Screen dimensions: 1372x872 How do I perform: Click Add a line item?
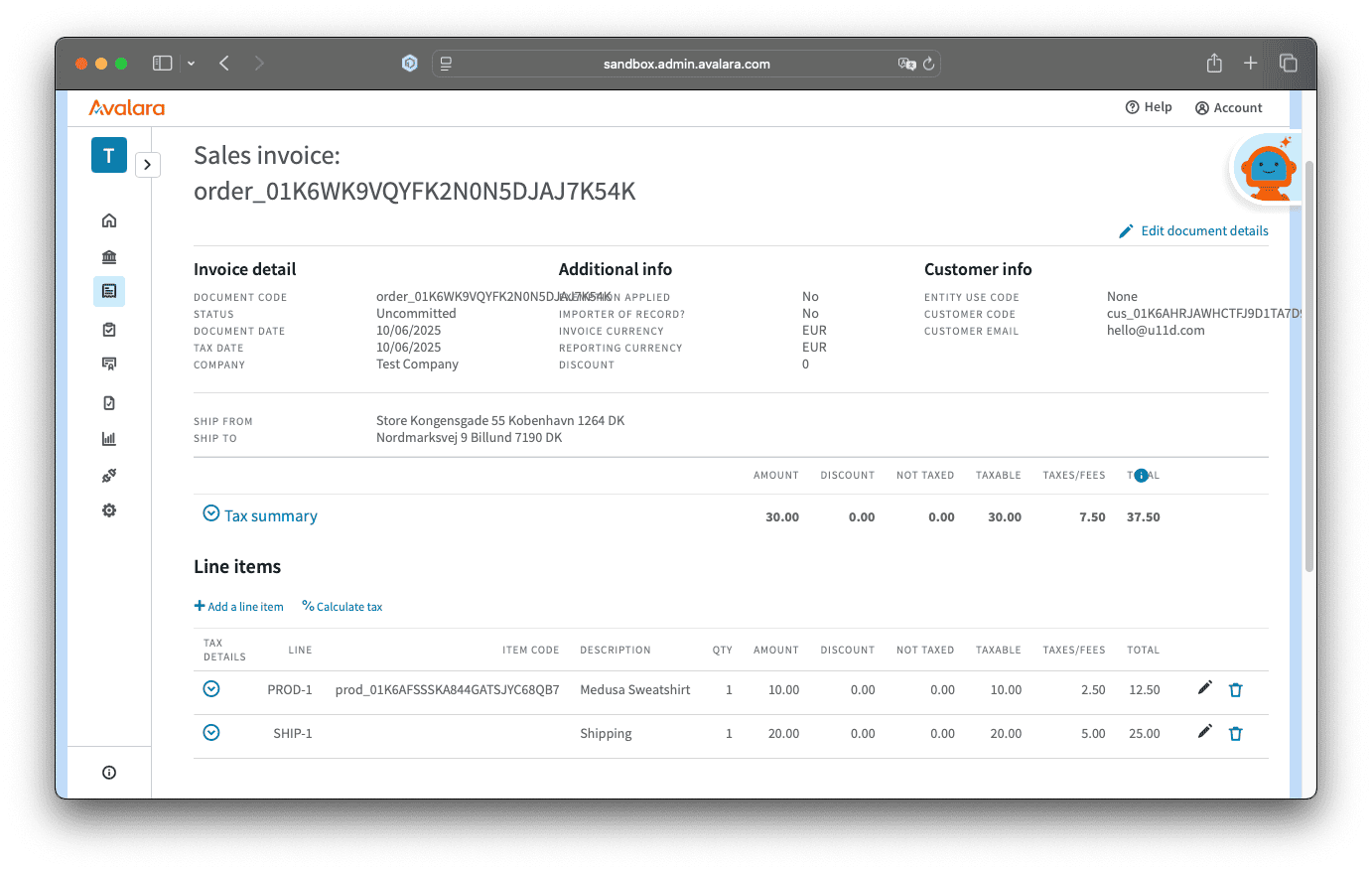tap(239, 607)
